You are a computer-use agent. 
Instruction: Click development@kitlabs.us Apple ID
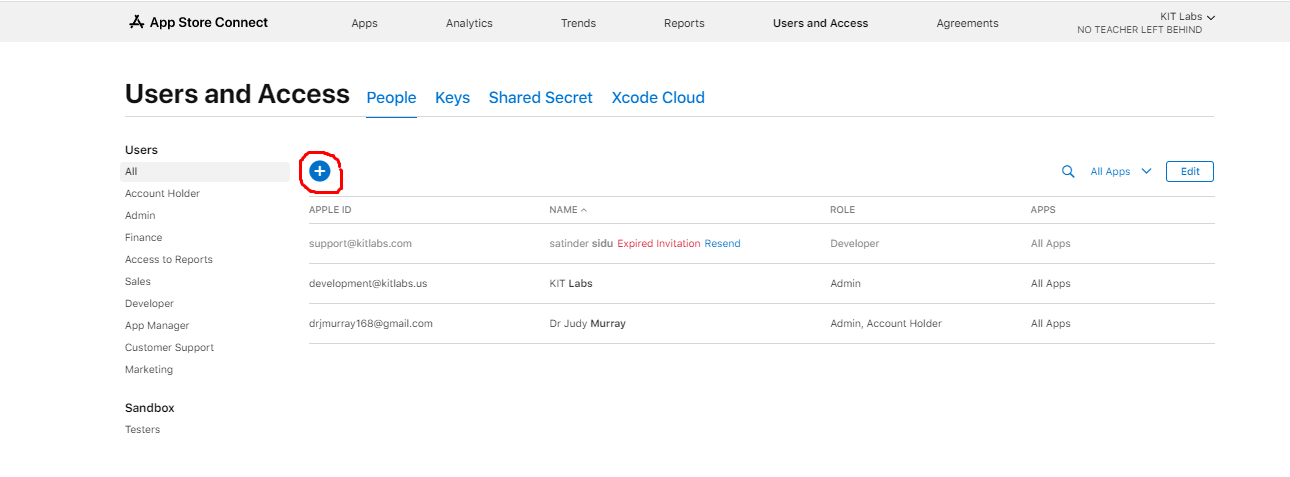tap(368, 284)
